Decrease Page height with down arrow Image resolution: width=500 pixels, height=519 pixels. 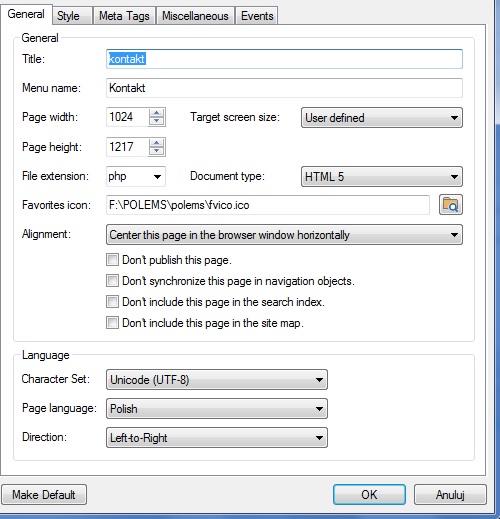157,151
